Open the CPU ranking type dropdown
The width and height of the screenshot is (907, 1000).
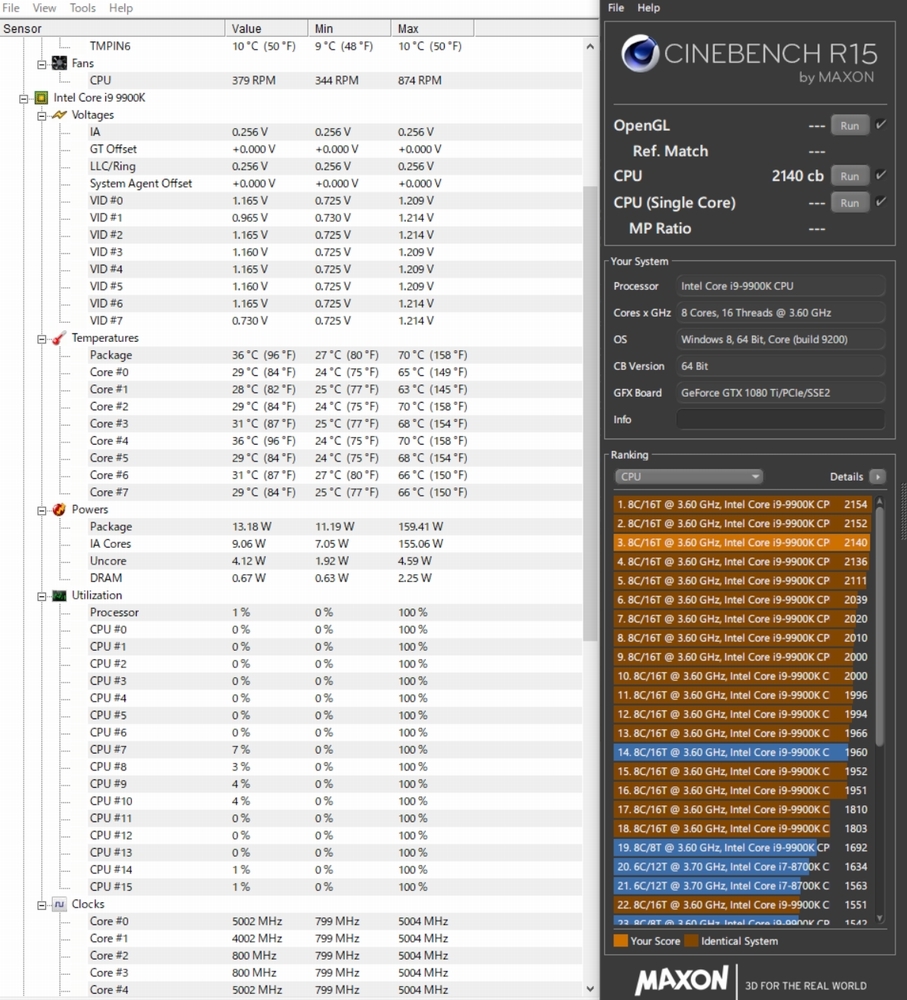pos(688,476)
